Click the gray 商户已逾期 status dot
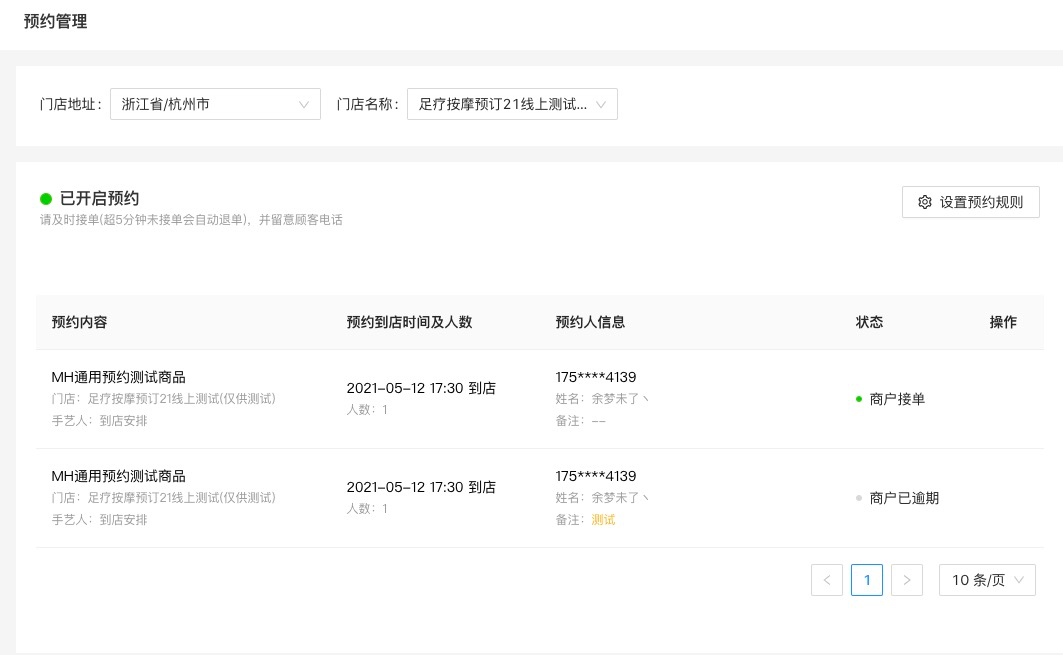Screen dimensions: 1063x655 [x=859, y=498]
